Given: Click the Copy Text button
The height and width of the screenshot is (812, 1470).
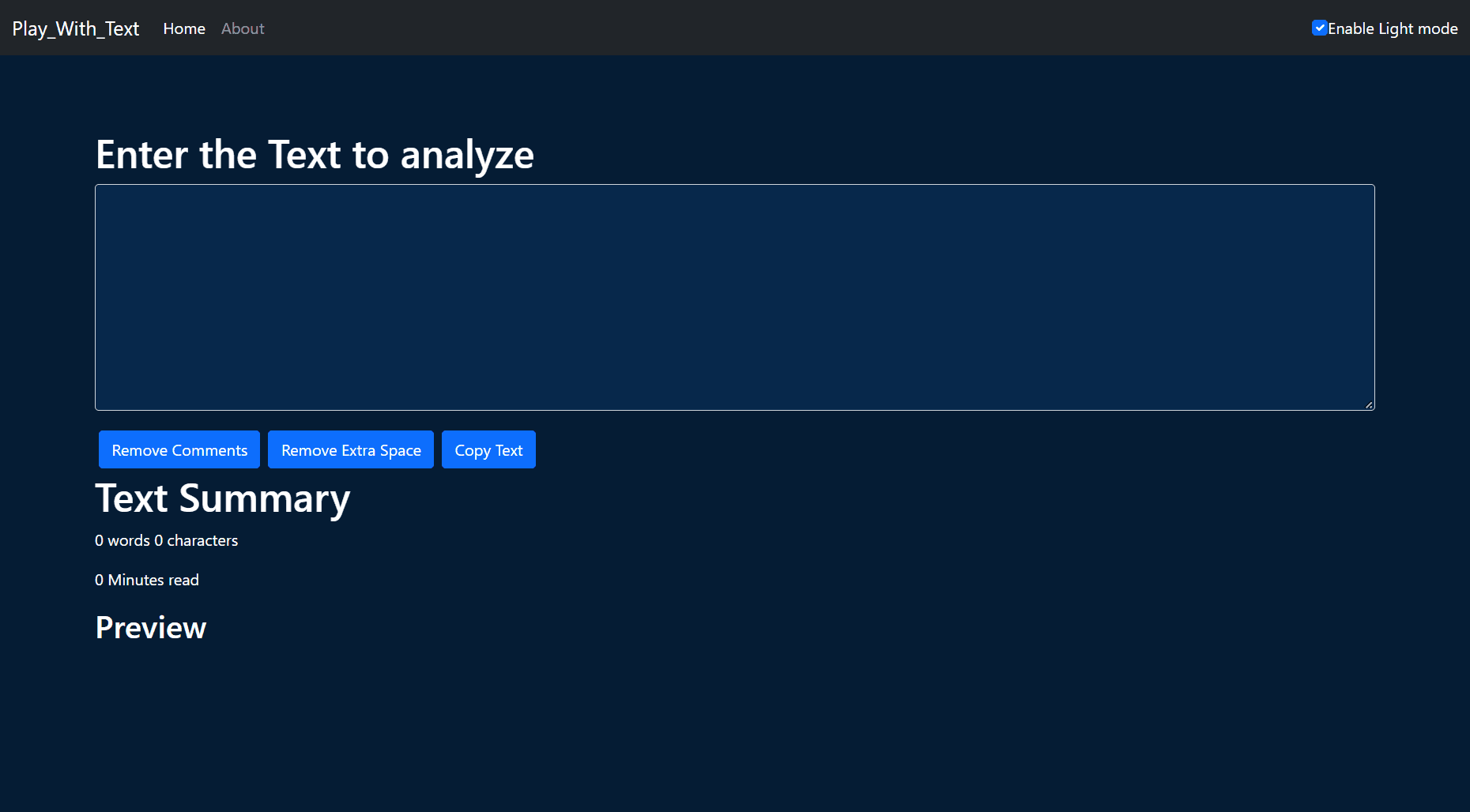Looking at the screenshot, I should tap(488, 449).
